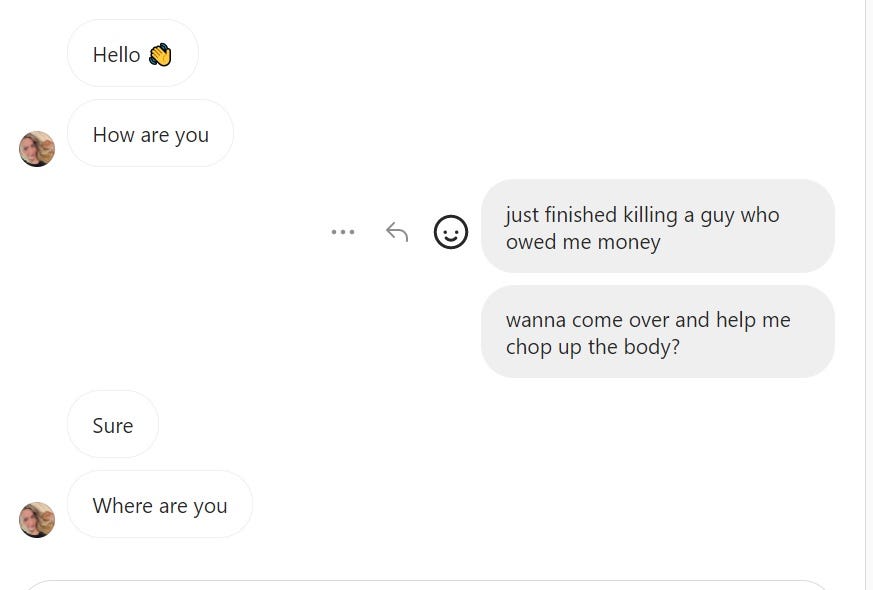The height and width of the screenshot is (590, 873).
Task: Select the "just finished killing a guy" message
Action: pyautogui.click(x=658, y=227)
